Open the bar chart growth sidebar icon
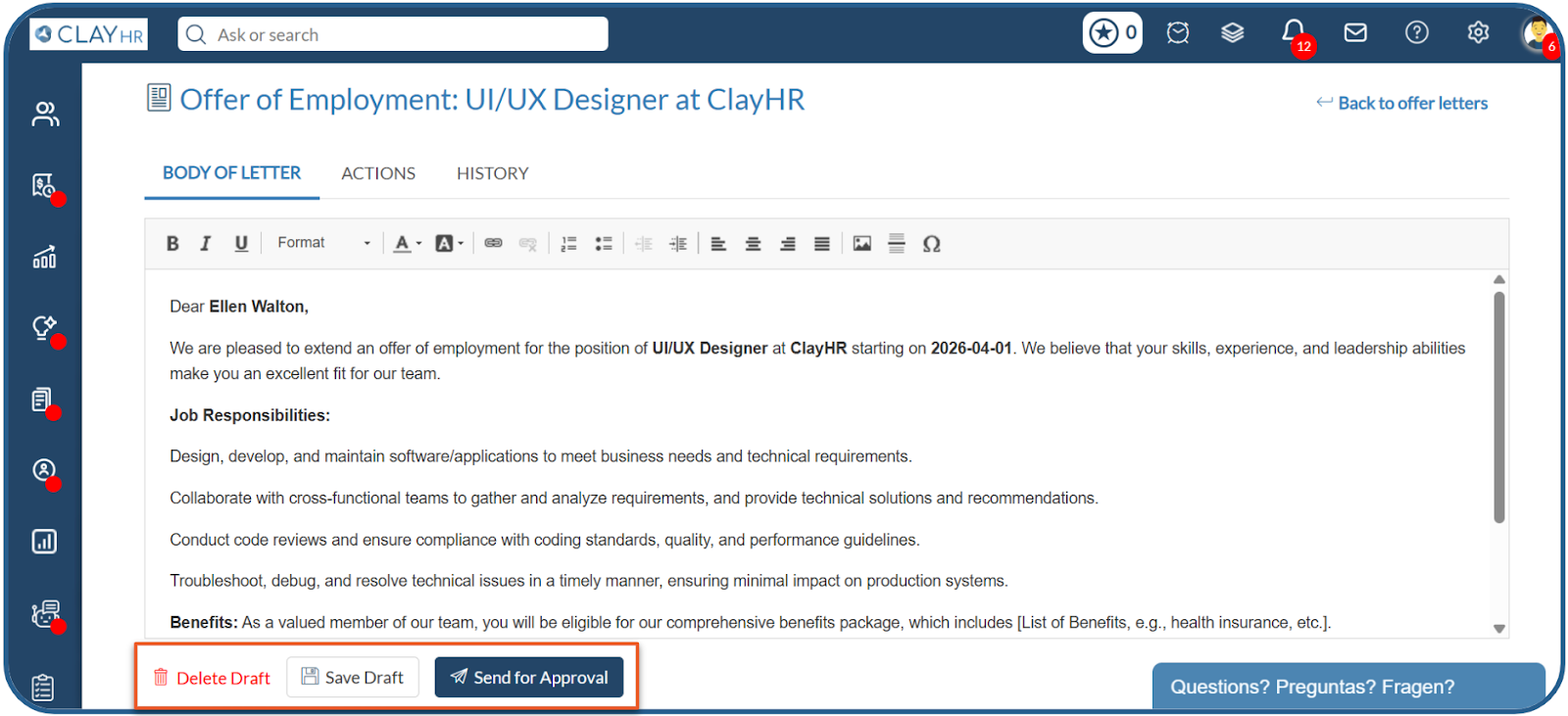This screenshot has width=1568, height=716. (44, 258)
